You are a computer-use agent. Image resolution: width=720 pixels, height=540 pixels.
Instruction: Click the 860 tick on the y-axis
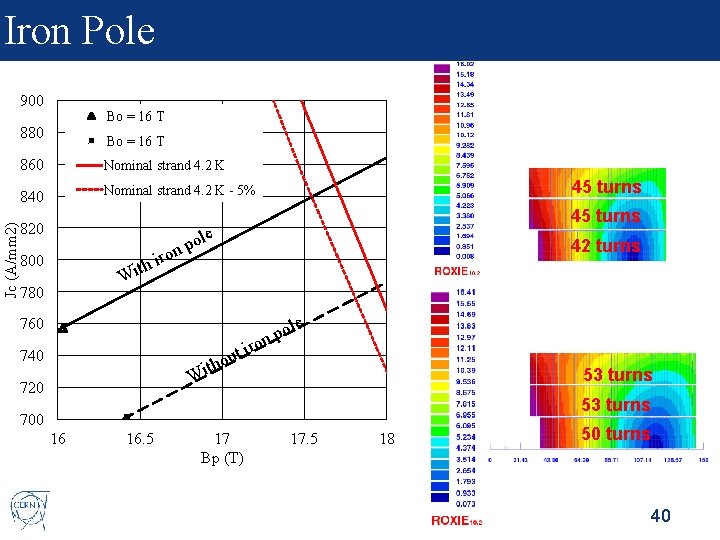tap(32, 164)
